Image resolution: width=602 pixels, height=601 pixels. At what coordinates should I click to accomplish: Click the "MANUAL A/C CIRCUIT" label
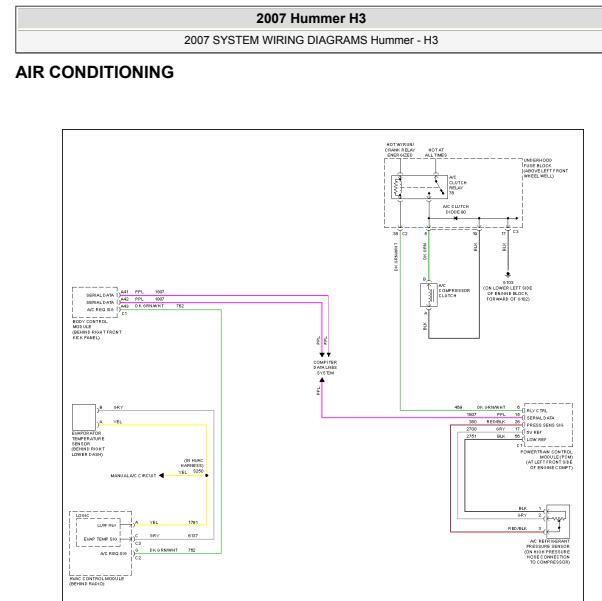133,475
